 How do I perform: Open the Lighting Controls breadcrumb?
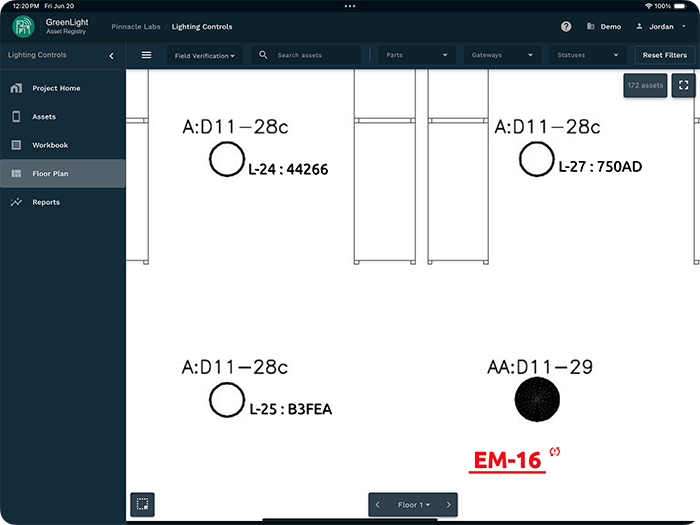point(202,27)
